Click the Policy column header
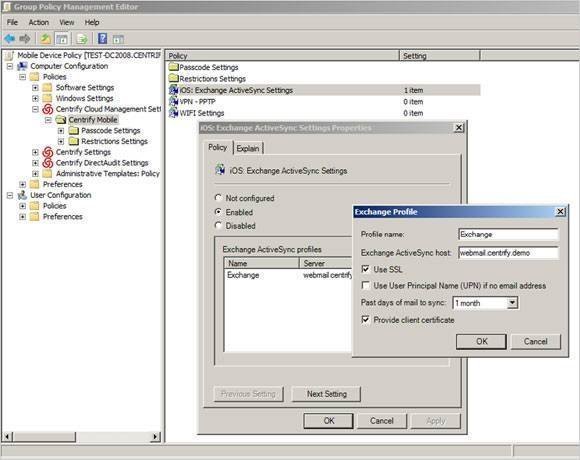The height and width of the screenshot is (460, 580). coord(282,55)
